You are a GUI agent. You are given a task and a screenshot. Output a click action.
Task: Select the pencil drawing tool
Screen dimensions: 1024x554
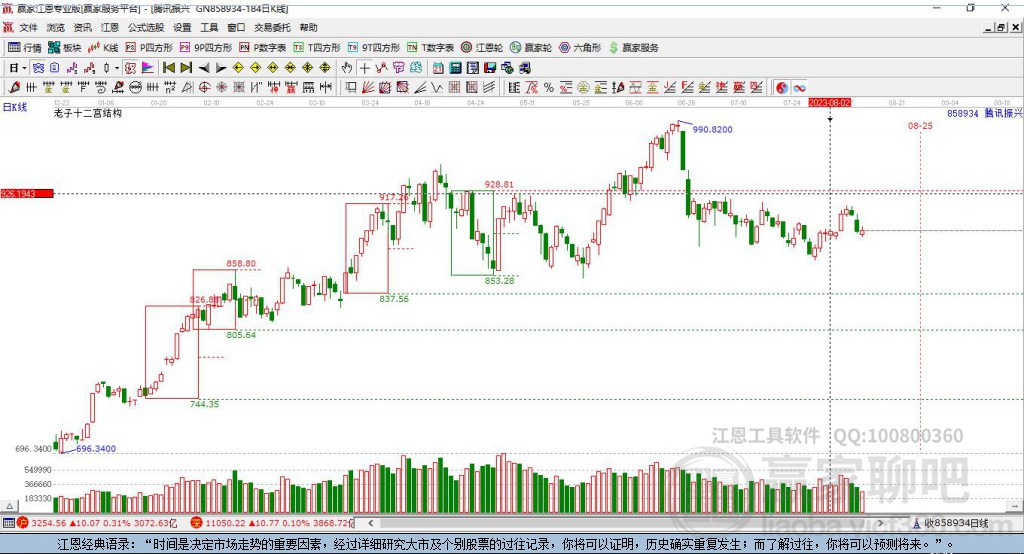click(14, 88)
